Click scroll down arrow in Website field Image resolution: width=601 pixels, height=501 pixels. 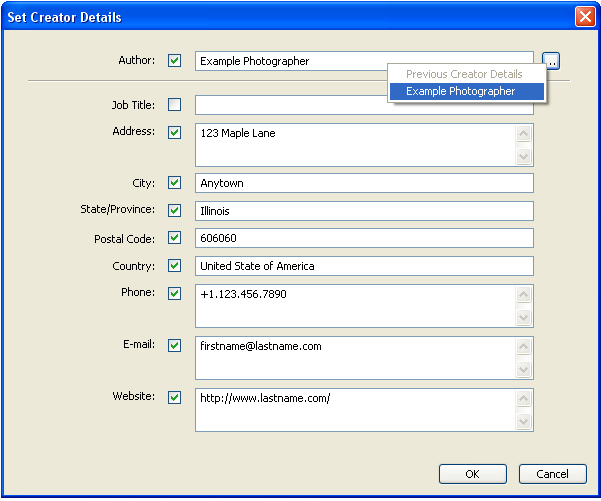(x=523, y=422)
